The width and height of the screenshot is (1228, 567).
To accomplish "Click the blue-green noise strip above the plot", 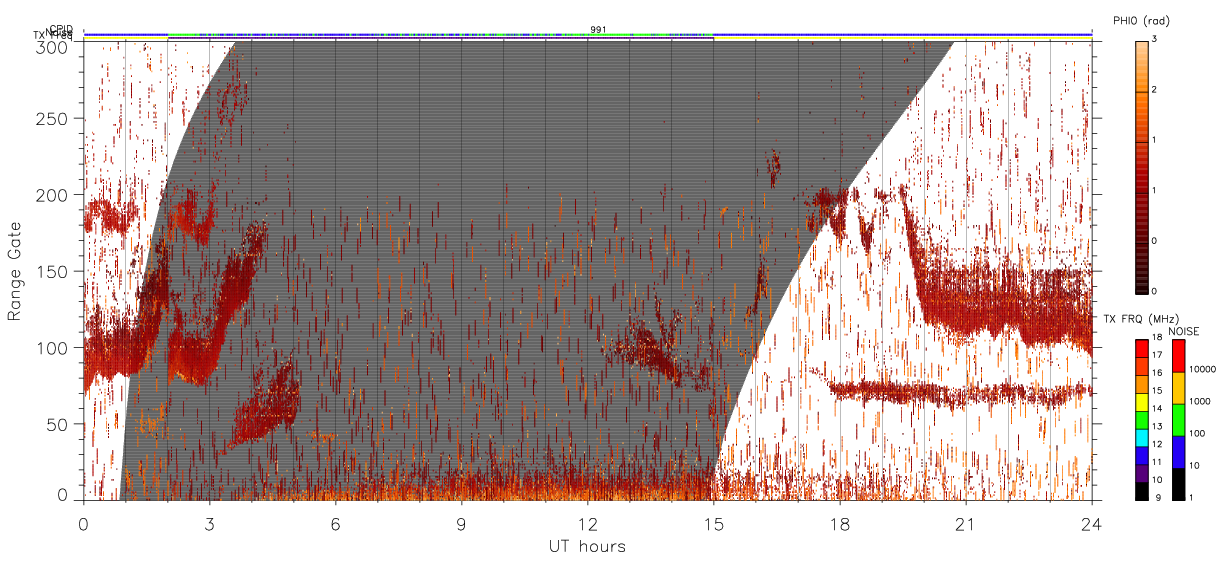I will pyautogui.click(x=587, y=34).
